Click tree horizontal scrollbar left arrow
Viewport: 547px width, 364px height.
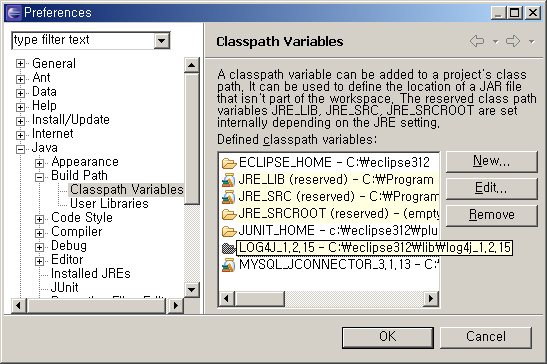click(x=18, y=306)
